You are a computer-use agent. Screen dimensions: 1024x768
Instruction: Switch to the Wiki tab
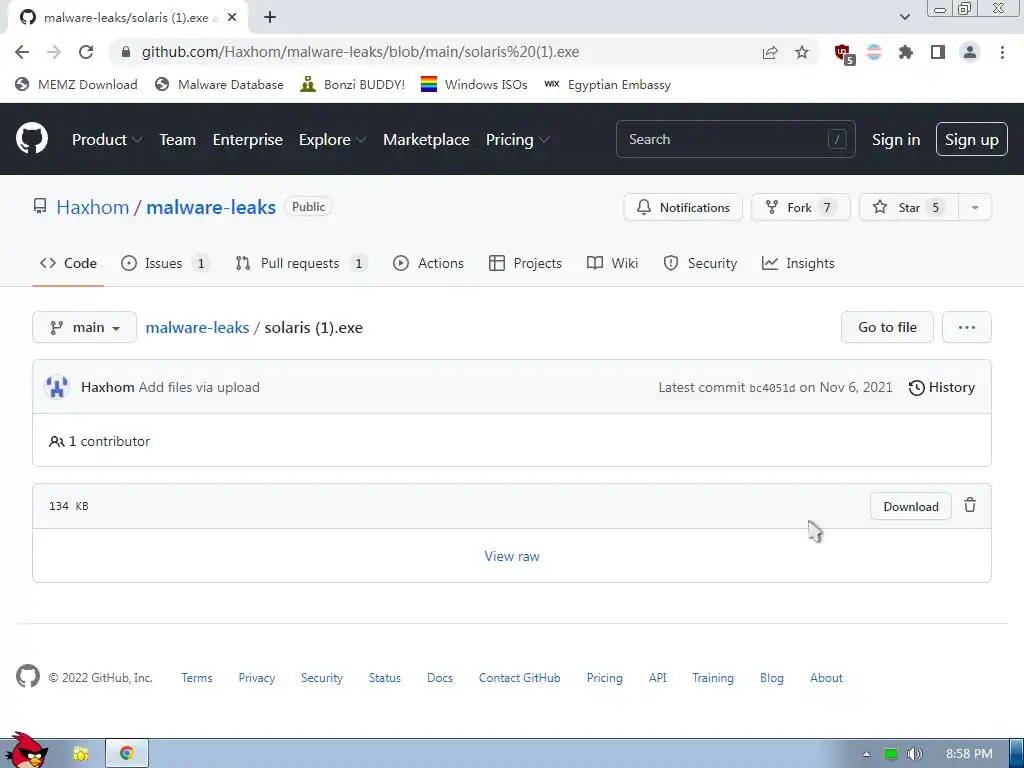pos(613,263)
